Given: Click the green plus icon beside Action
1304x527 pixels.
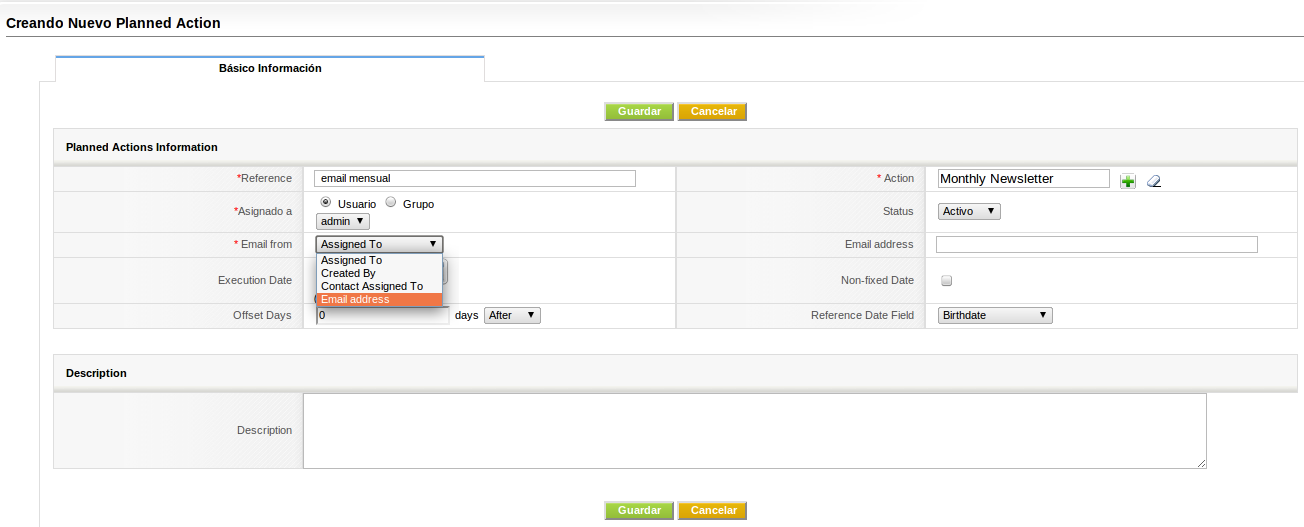Looking at the screenshot, I should pyautogui.click(x=1128, y=181).
